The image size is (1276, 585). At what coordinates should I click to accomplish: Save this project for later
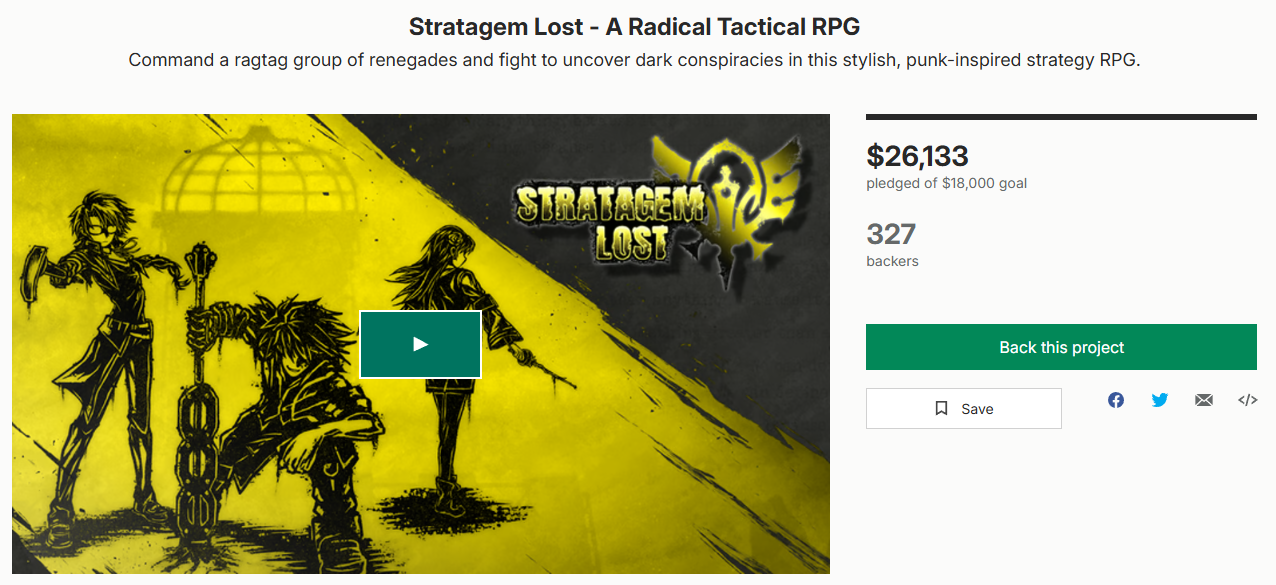[964, 408]
